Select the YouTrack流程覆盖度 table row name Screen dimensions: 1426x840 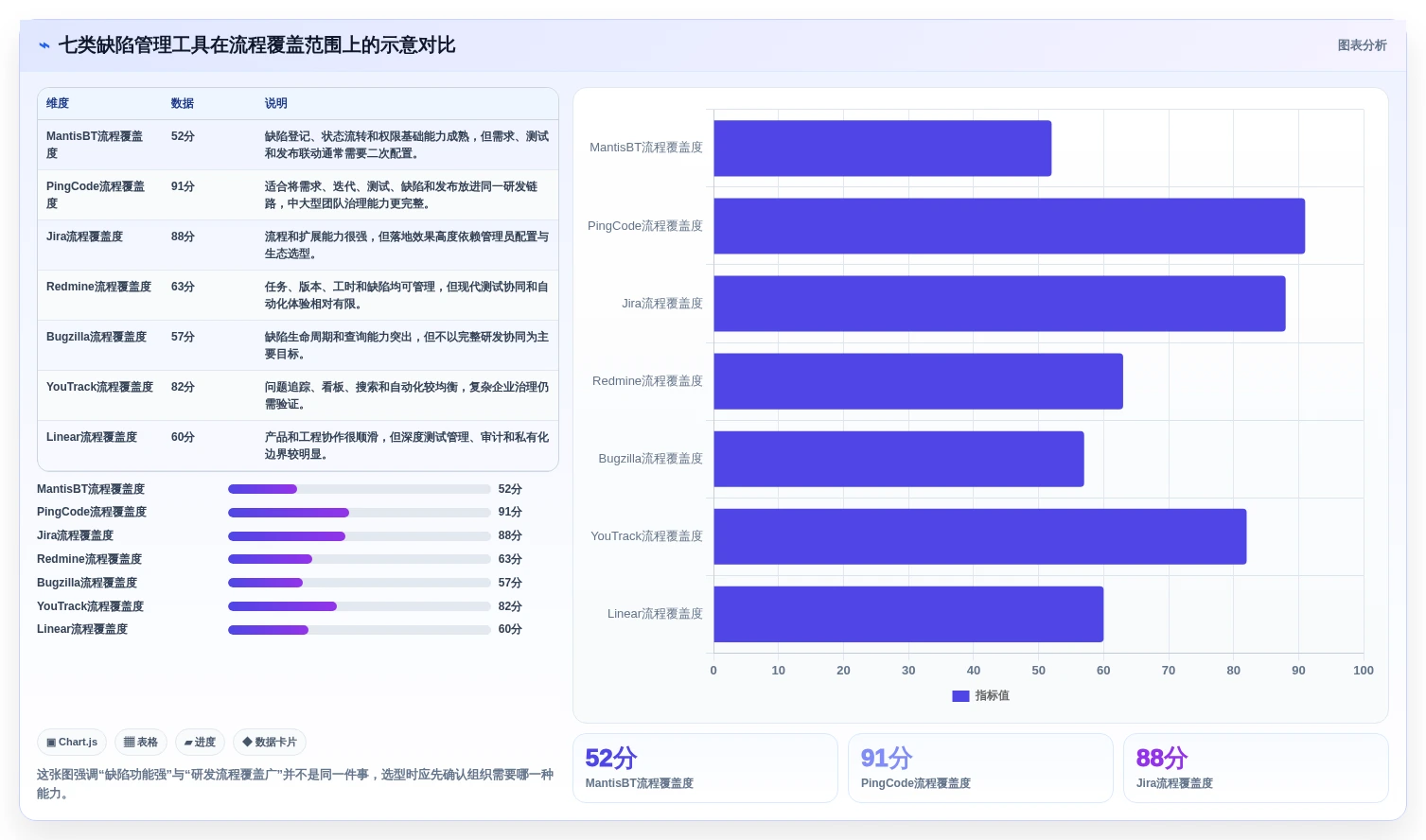pos(99,387)
